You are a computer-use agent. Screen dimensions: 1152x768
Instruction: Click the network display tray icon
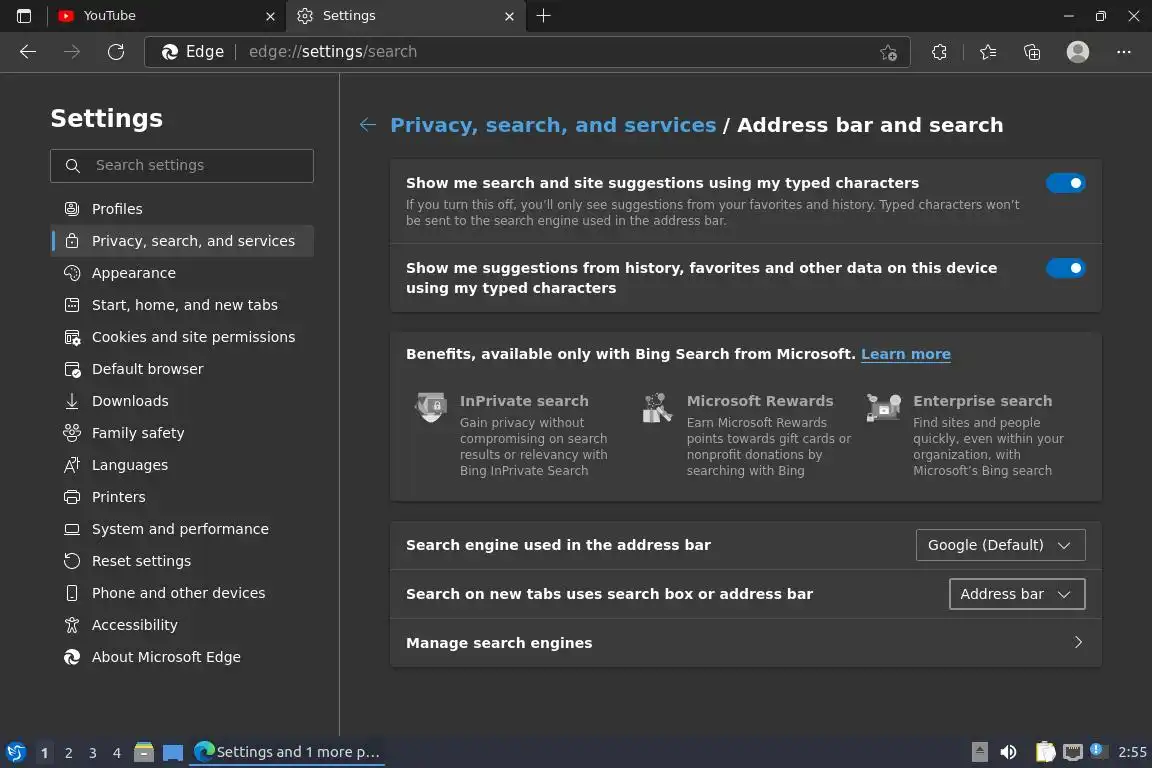(1073, 752)
